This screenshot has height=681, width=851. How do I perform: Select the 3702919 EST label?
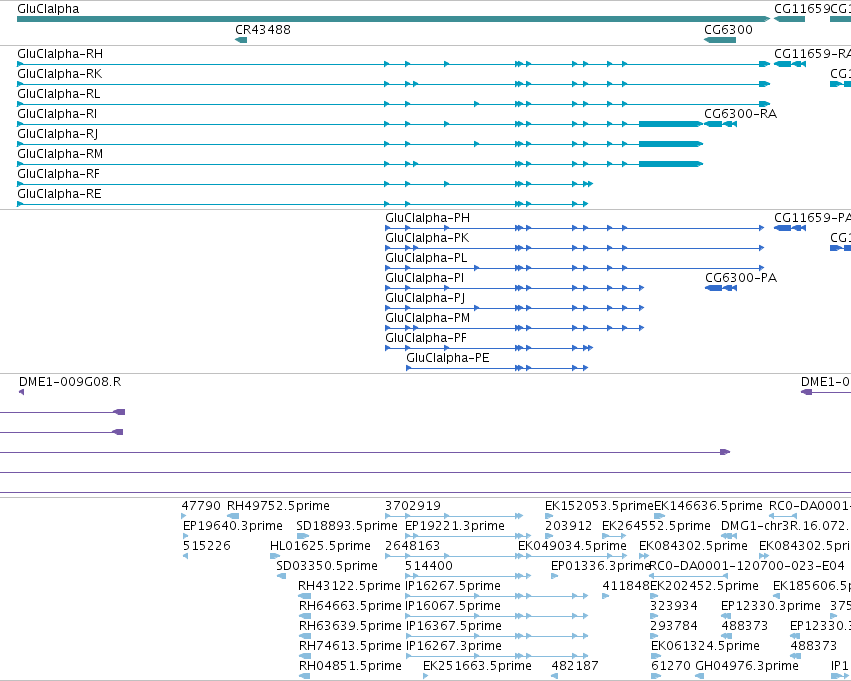point(413,506)
